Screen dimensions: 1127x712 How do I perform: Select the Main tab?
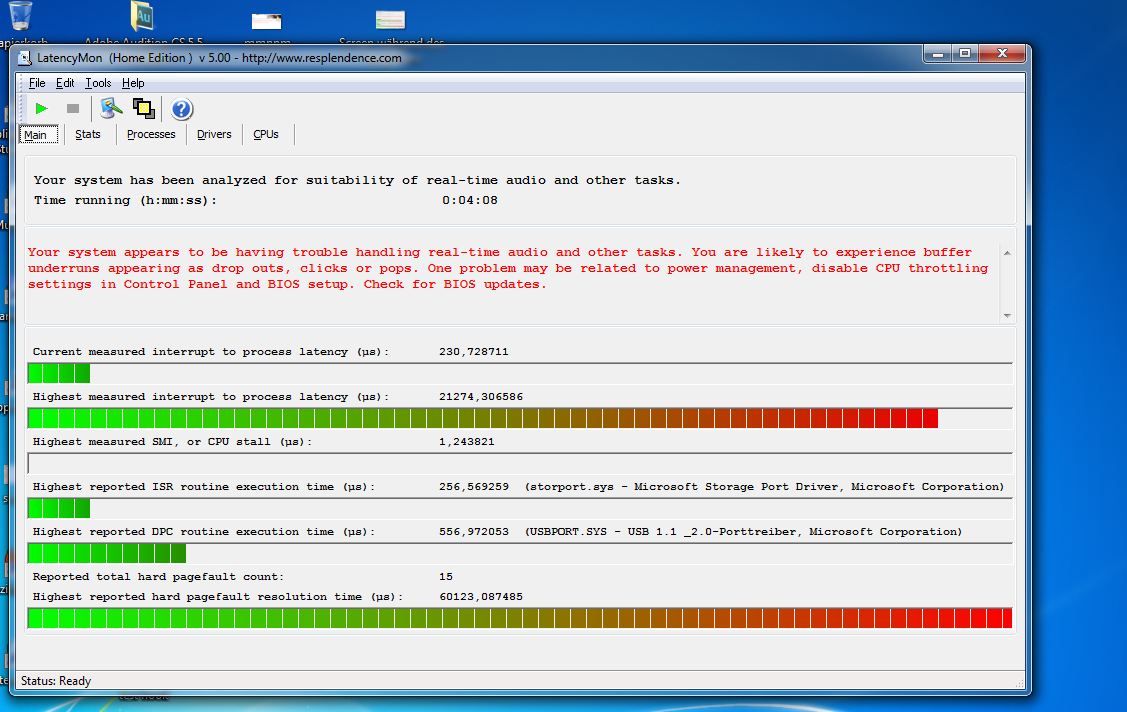click(38, 134)
